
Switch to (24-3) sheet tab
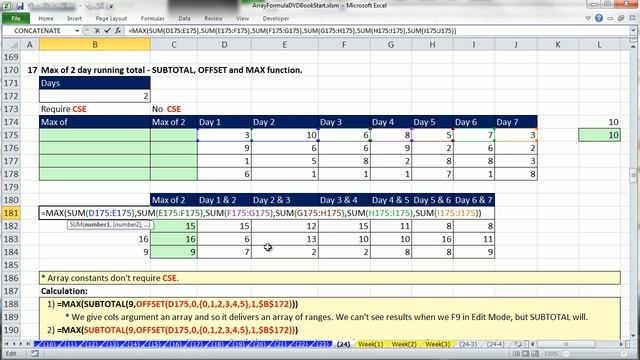point(468,344)
